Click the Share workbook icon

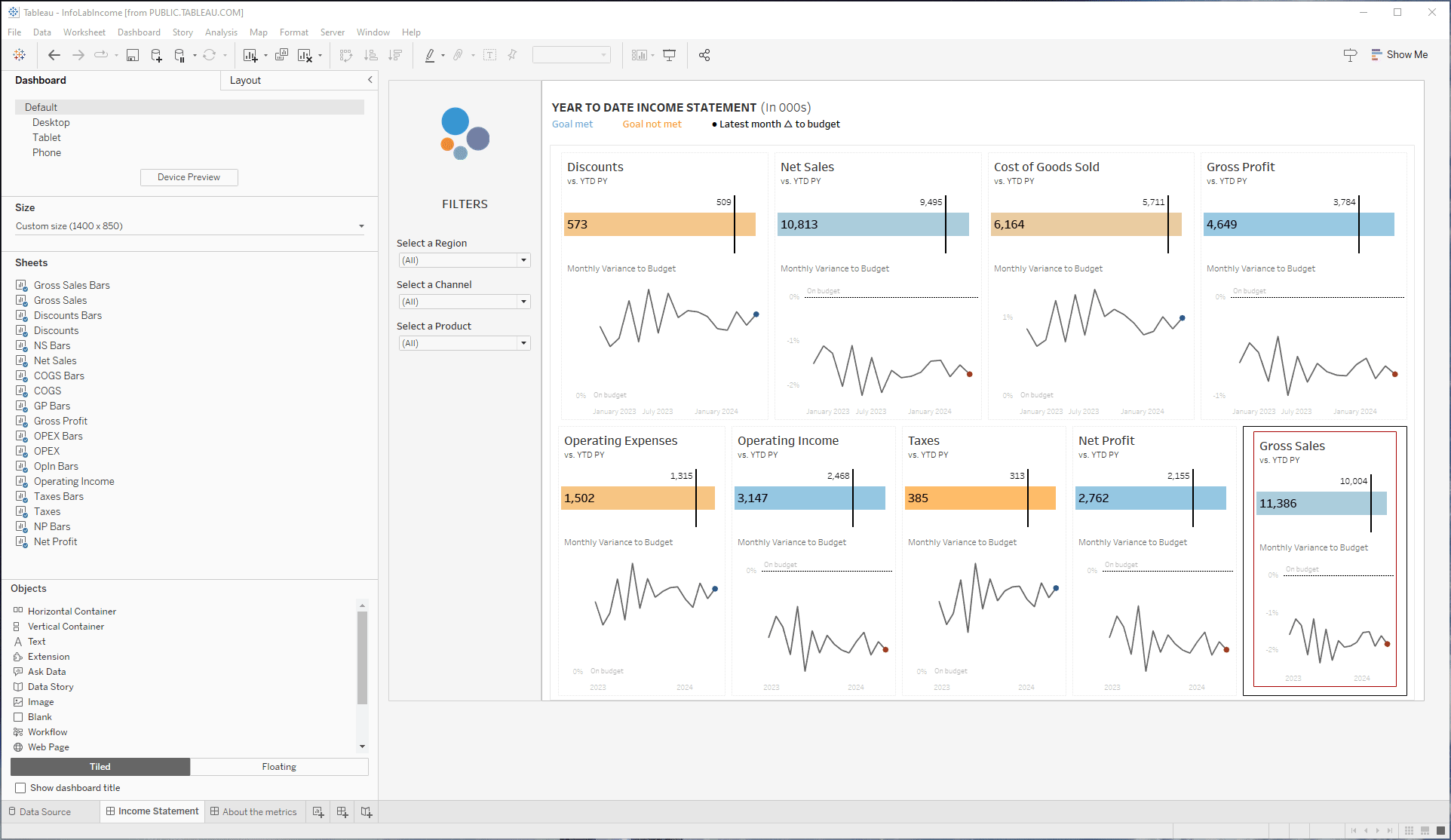tap(704, 55)
